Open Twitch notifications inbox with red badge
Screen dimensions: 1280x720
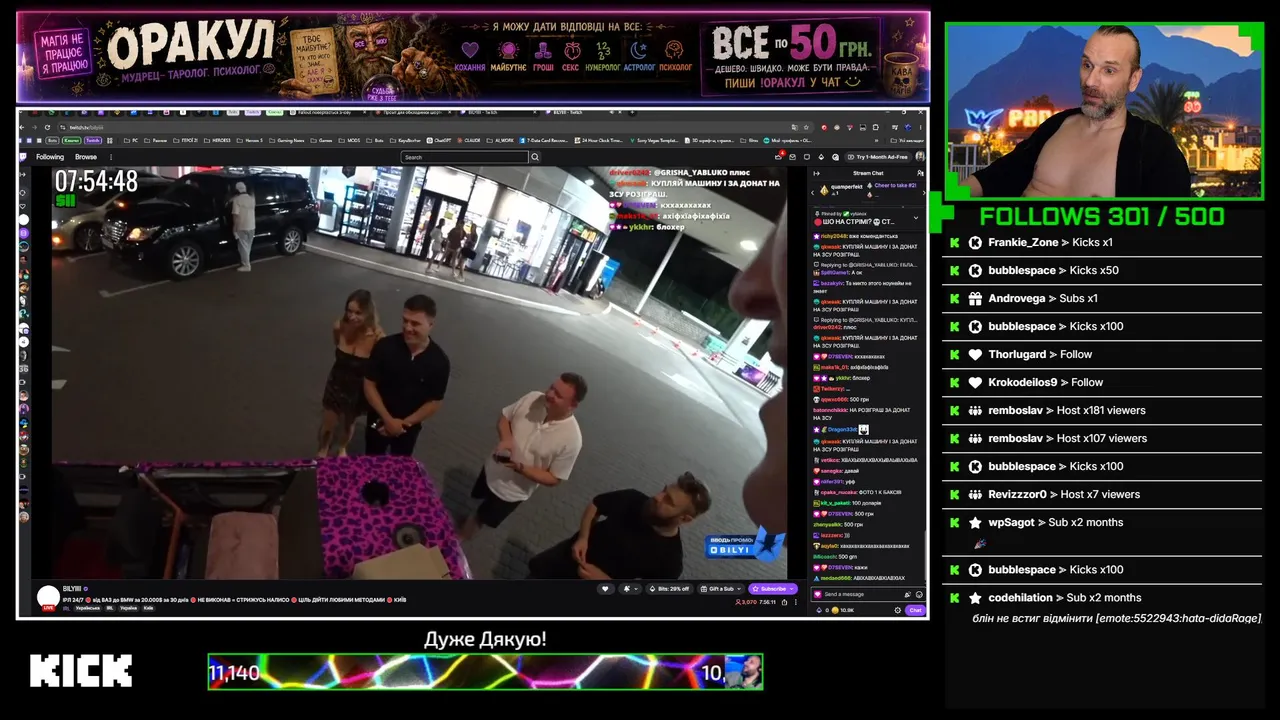[x=779, y=157]
